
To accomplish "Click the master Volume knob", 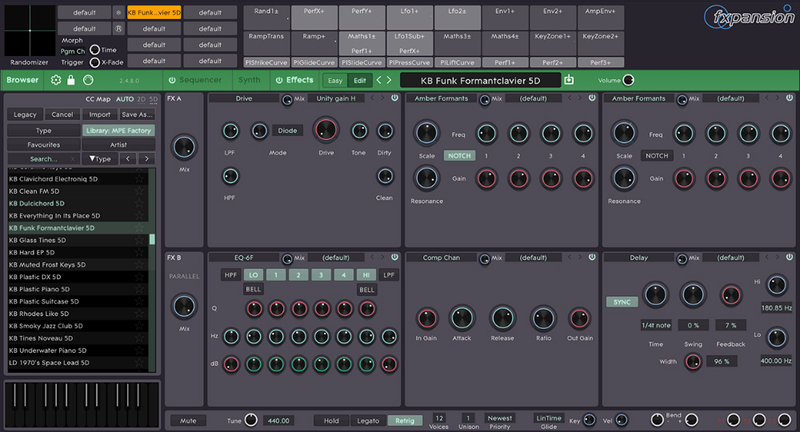I will pyautogui.click(x=629, y=80).
